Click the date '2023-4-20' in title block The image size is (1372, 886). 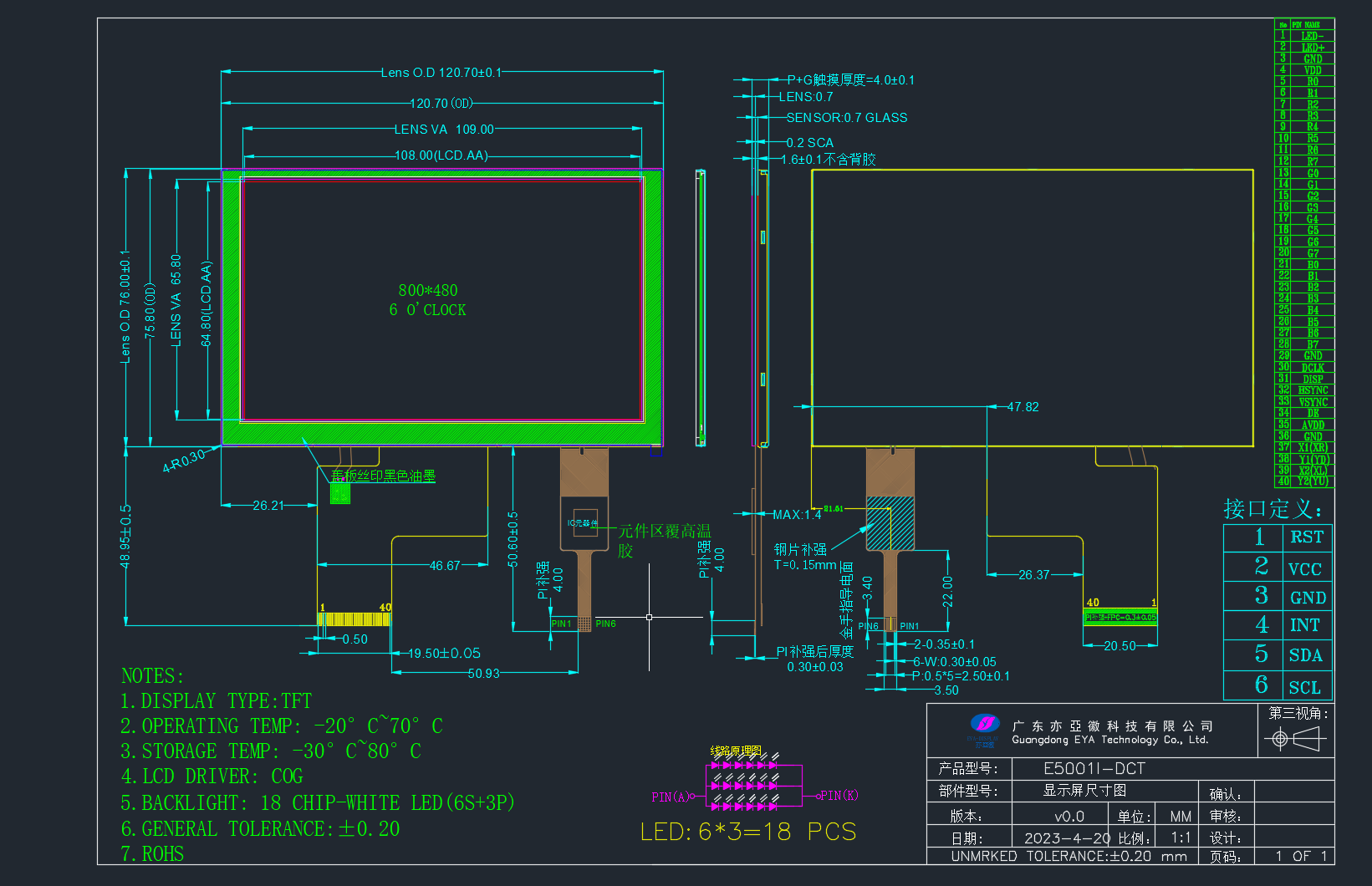[1067, 838]
